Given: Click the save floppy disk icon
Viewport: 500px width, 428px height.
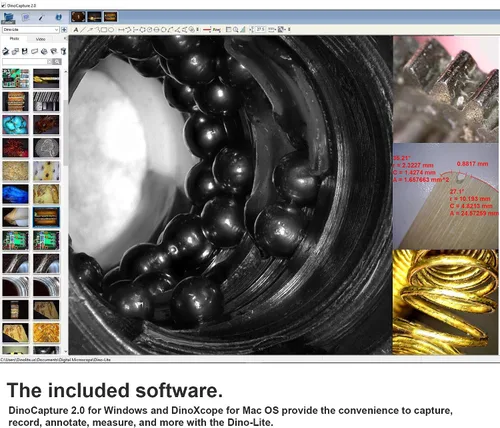Looking at the screenshot, I should pos(24,51).
